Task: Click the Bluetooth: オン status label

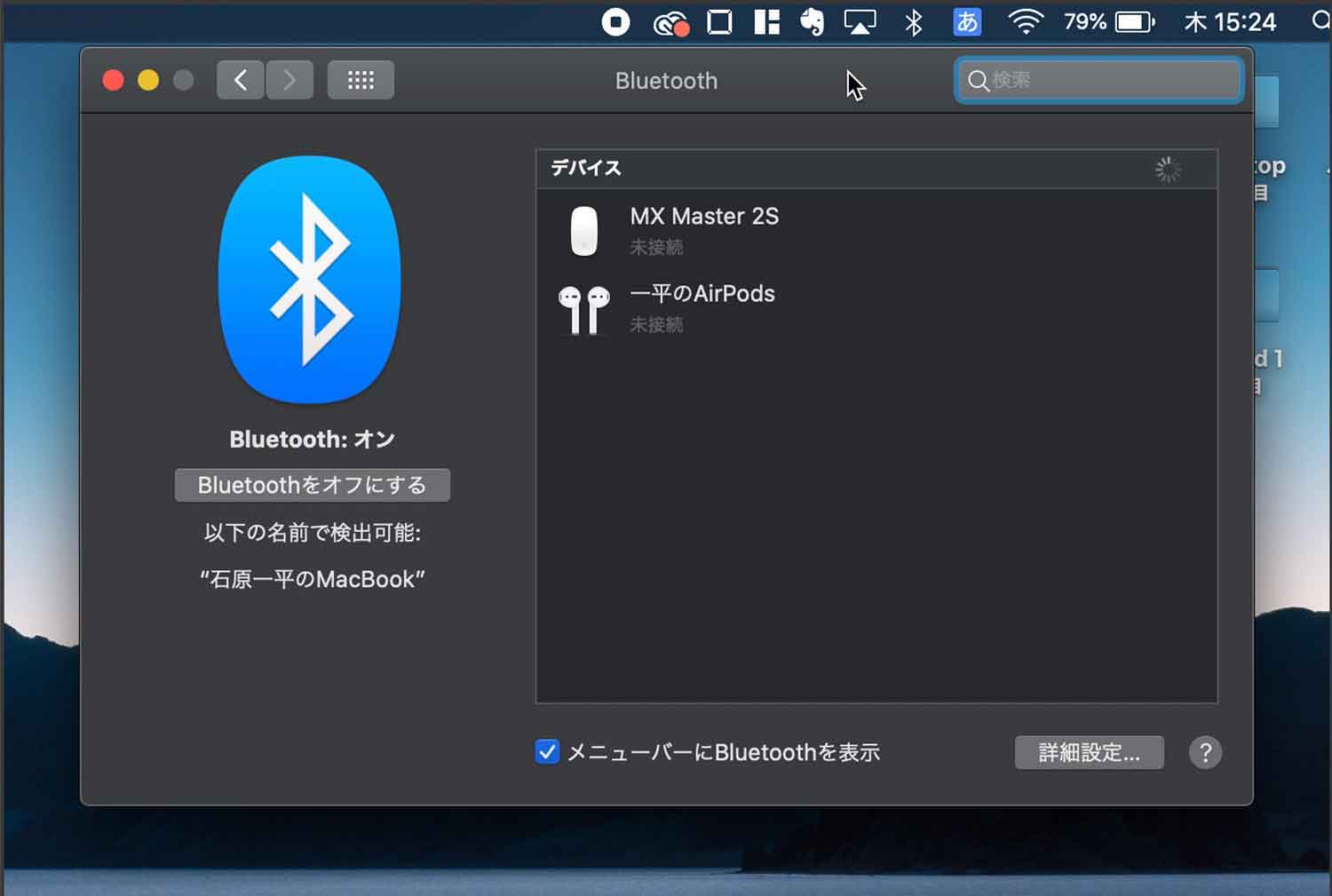Action: (313, 439)
